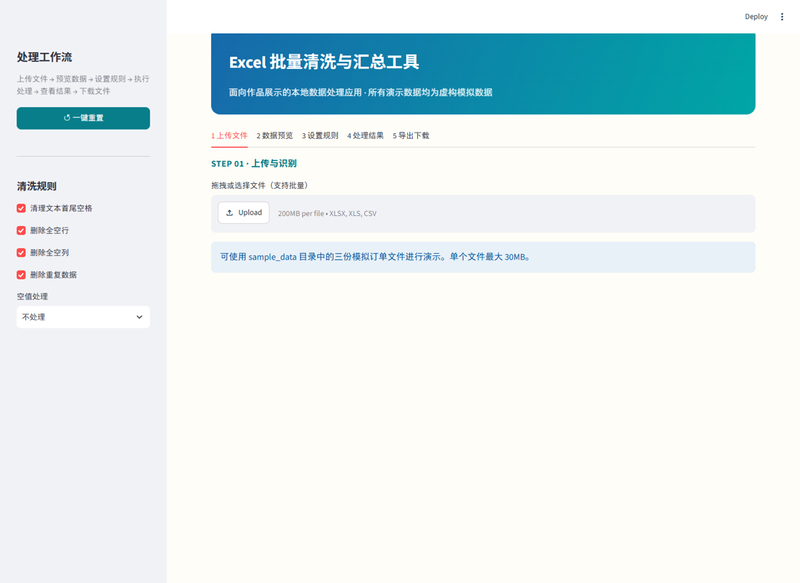Click the 清洗规则 sidebar heading
The image size is (800, 583).
[37, 186]
